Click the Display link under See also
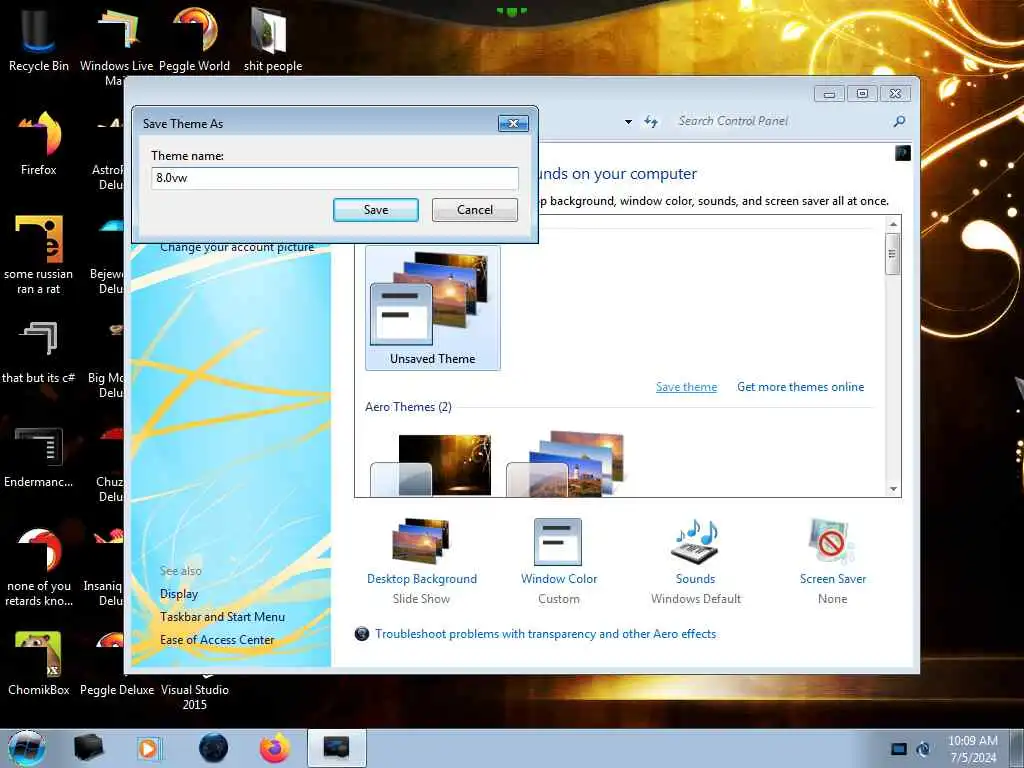The width and height of the screenshot is (1024, 768). (179, 594)
